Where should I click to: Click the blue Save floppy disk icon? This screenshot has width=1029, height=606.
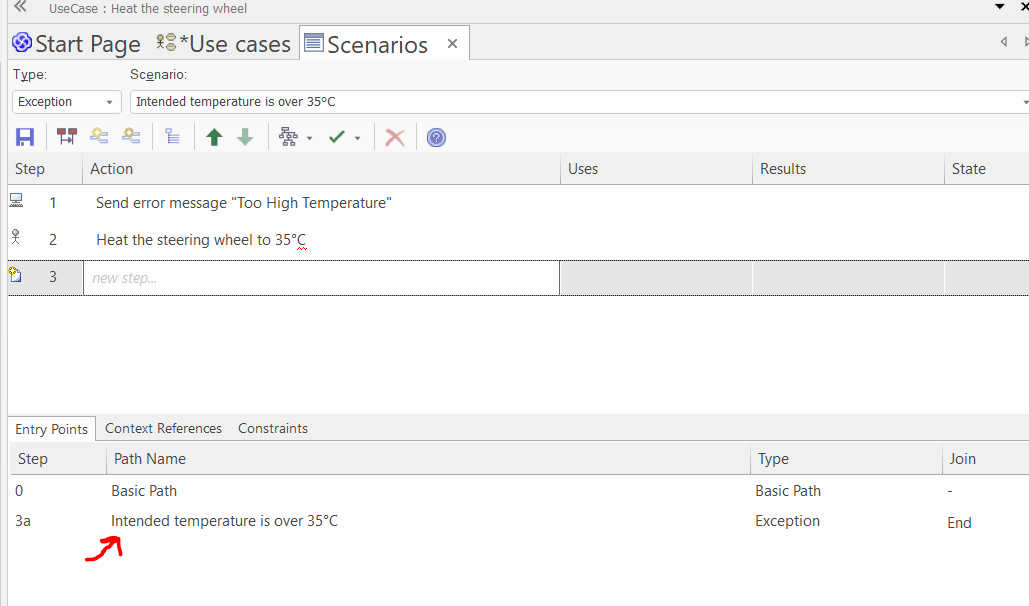25,137
